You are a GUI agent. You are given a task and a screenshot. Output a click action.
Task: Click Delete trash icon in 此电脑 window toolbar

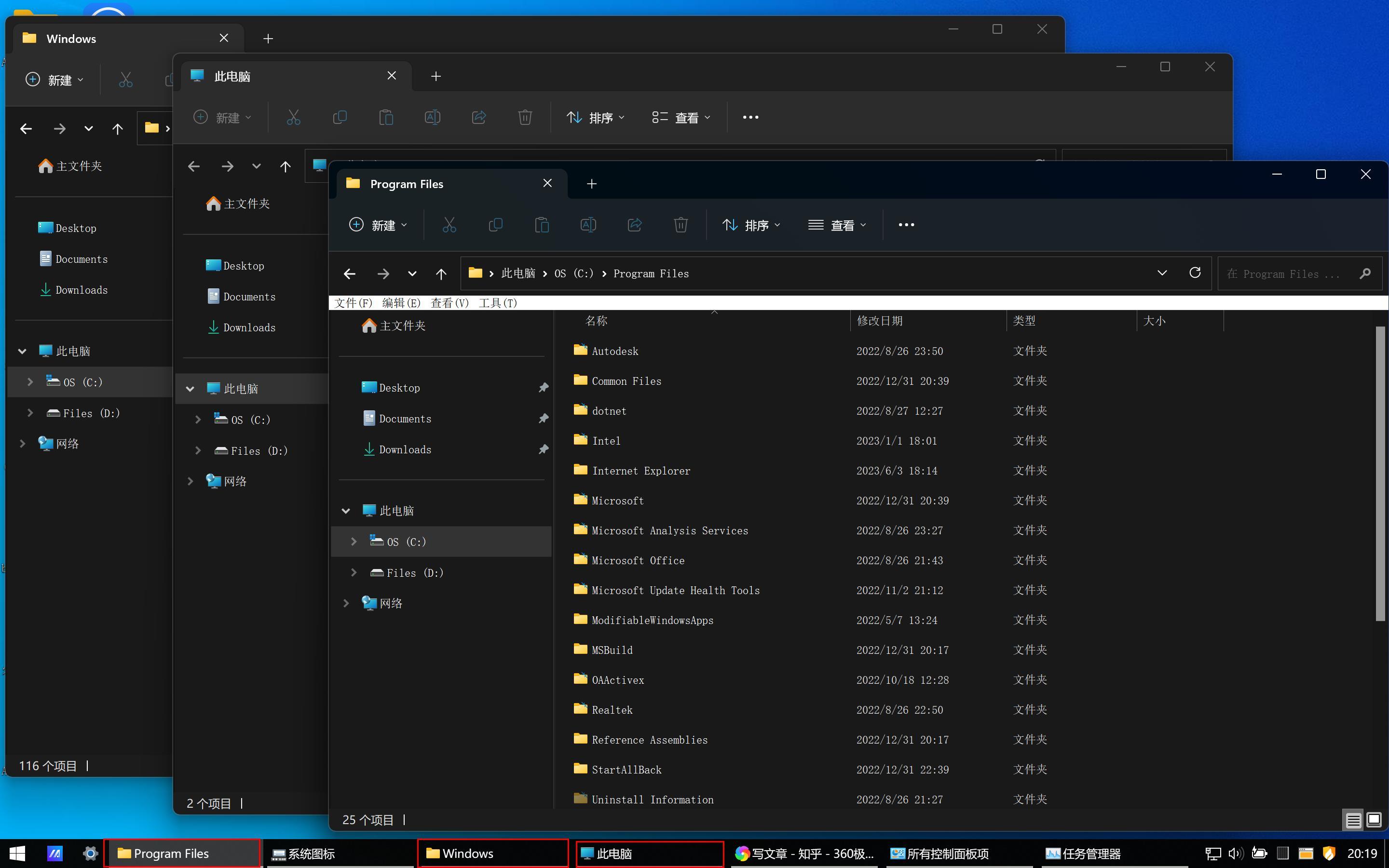click(525, 118)
